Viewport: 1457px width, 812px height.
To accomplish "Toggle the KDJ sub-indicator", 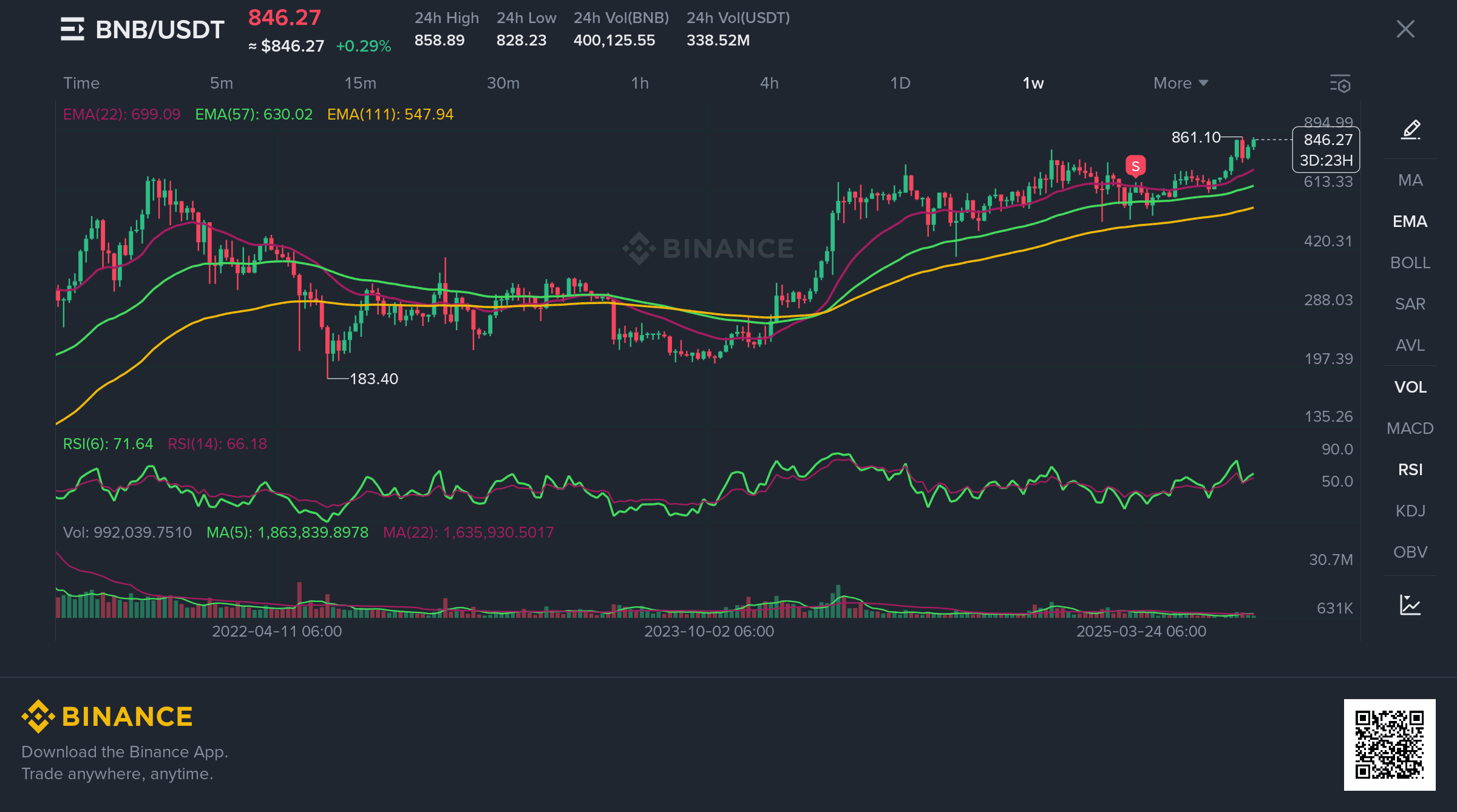I will pos(1410,511).
